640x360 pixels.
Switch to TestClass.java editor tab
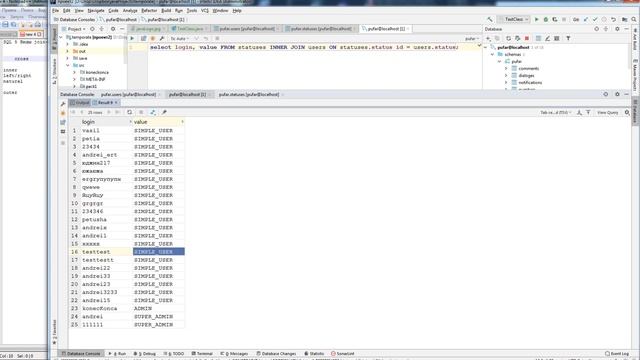click(190, 29)
